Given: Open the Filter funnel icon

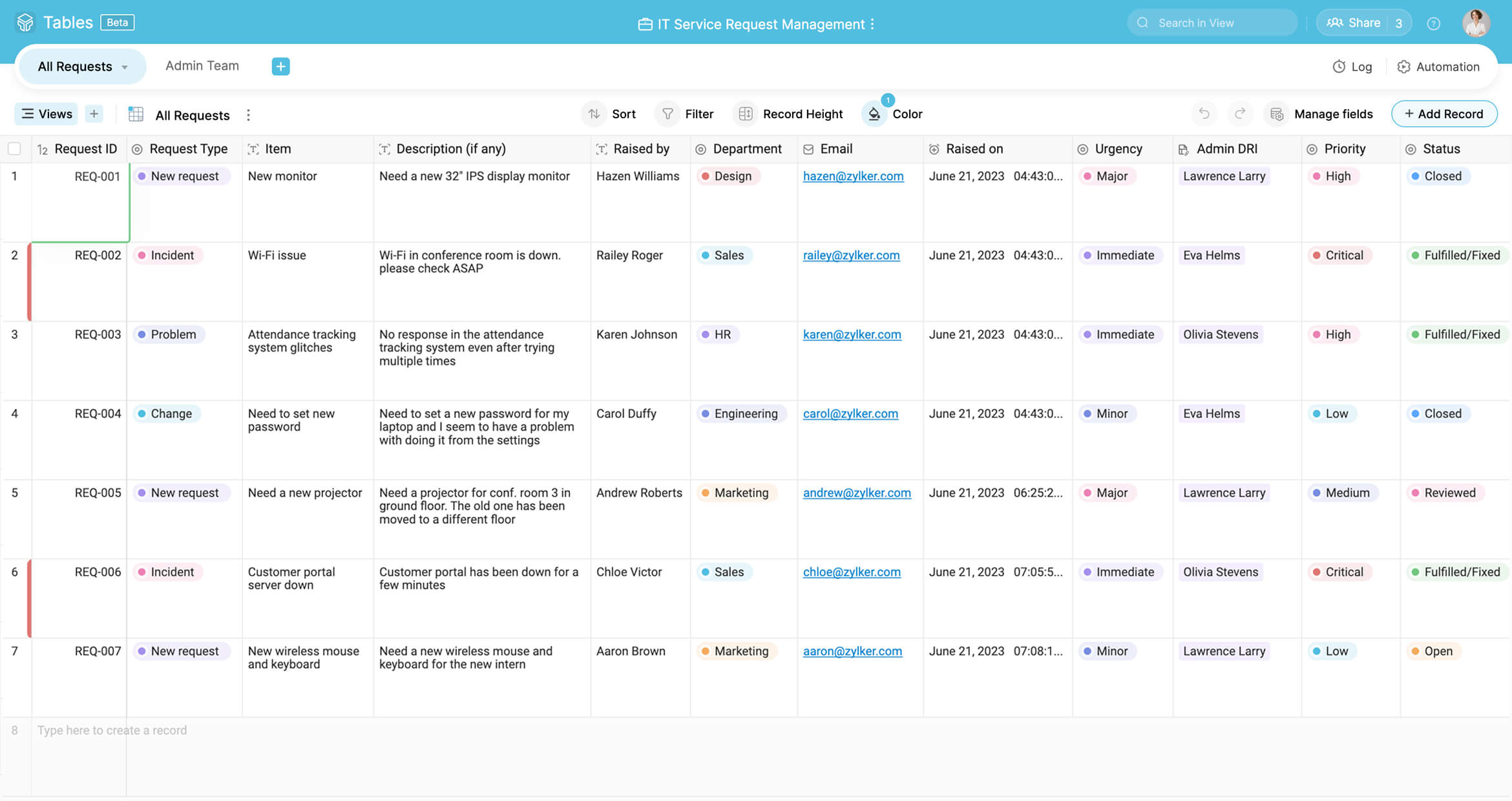Looking at the screenshot, I should [x=667, y=114].
